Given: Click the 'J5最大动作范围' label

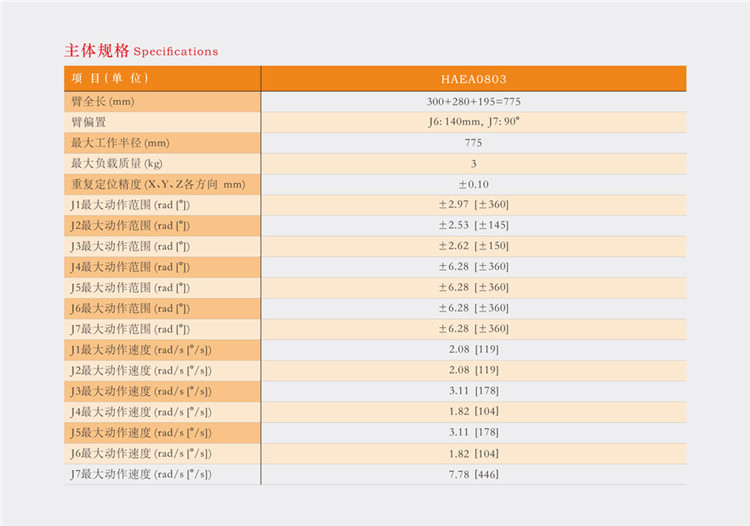Looking at the screenshot, I should click(130, 287).
